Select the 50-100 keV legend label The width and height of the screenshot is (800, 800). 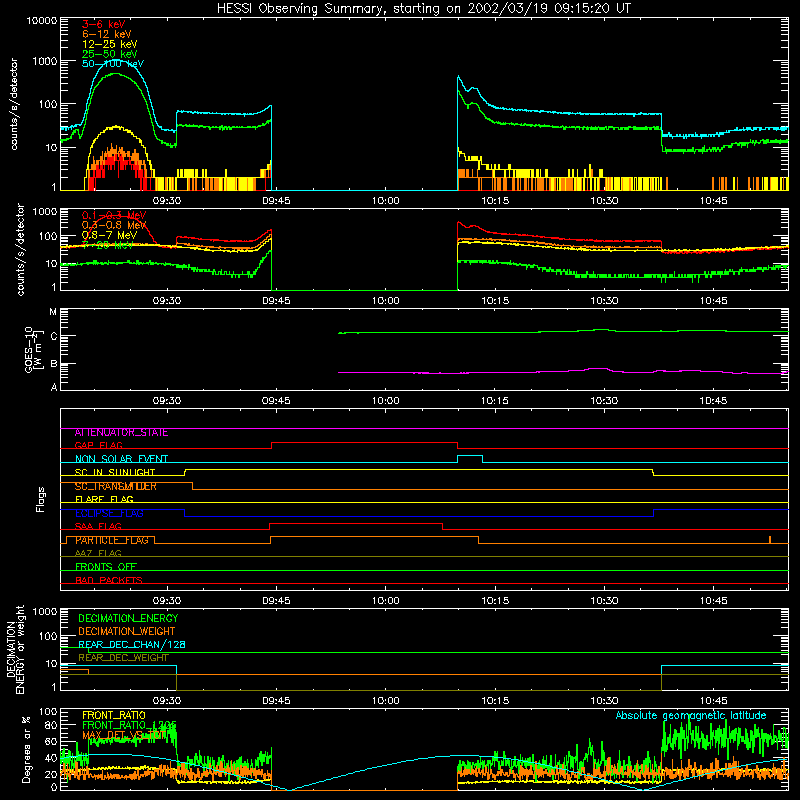[113, 64]
